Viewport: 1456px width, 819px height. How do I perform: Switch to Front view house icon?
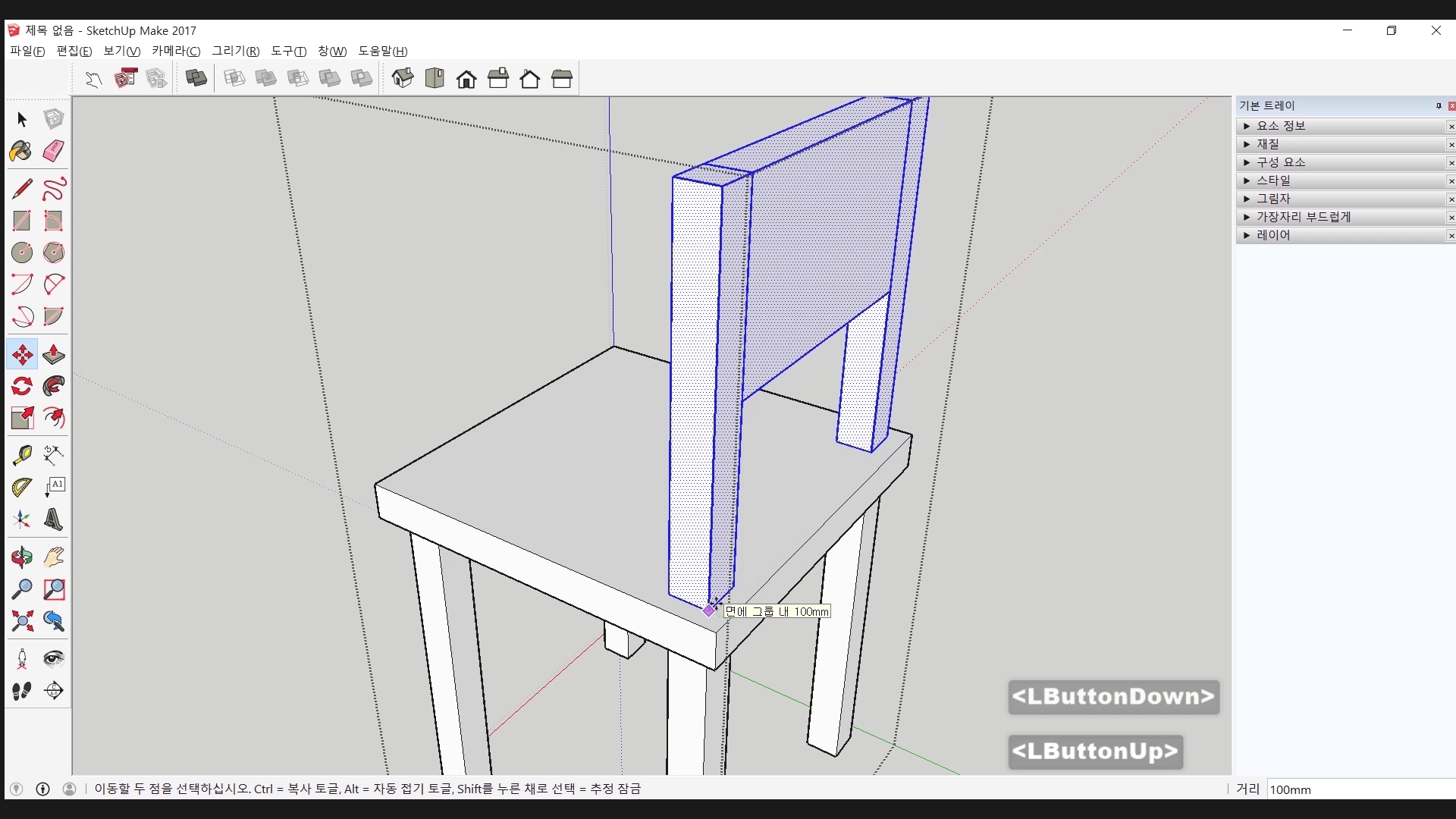pos(466,79)
